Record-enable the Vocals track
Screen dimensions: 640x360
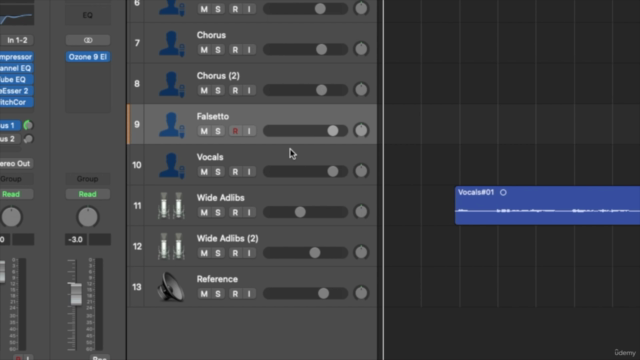[235, 172]
